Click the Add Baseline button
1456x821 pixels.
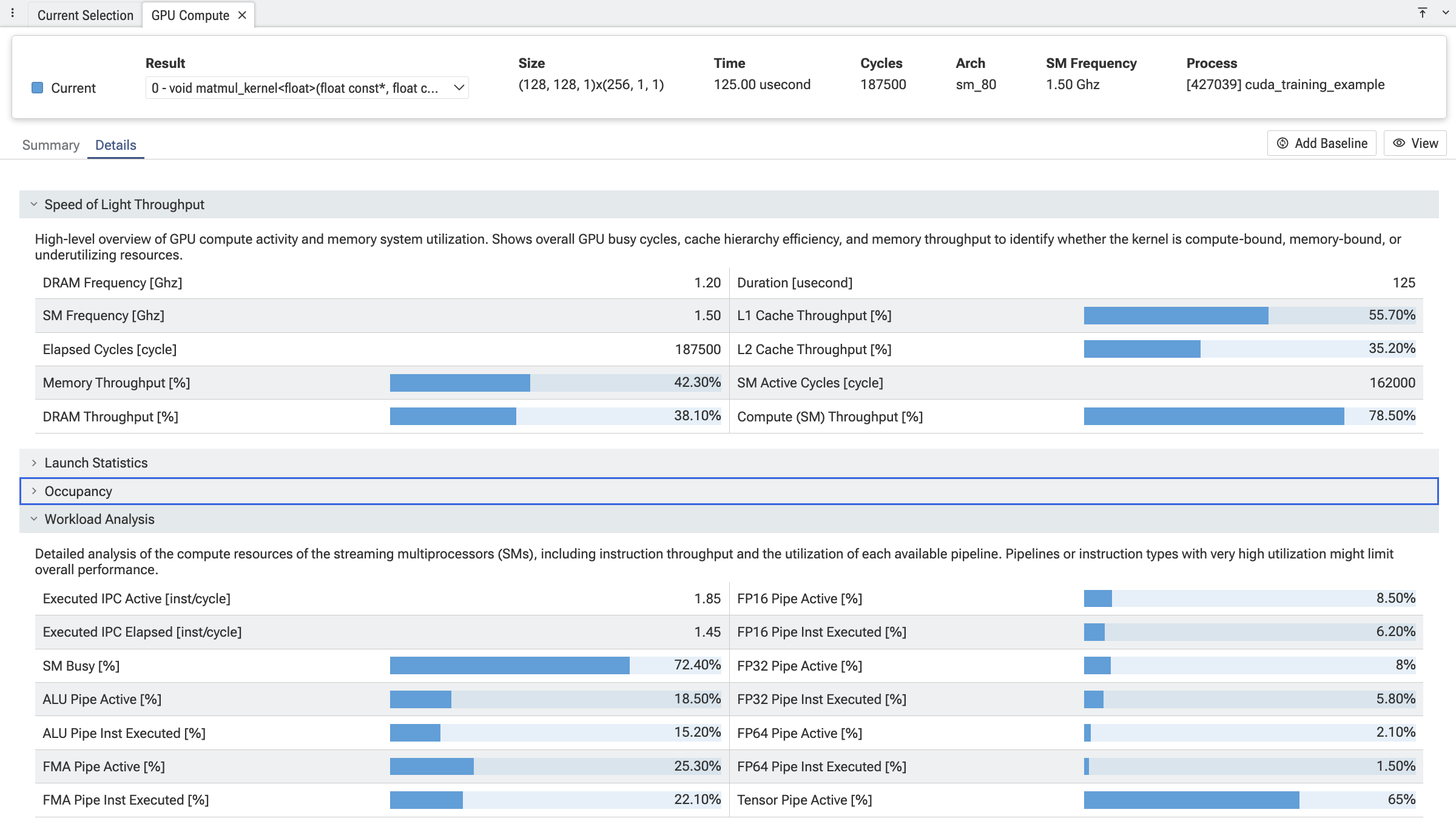[1321, 143]
